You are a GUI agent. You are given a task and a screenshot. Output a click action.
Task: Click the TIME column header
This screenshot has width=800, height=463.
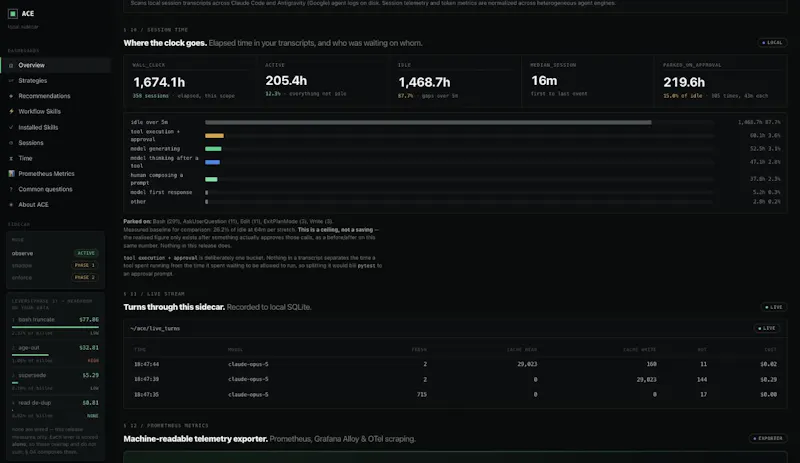[140, 350]
